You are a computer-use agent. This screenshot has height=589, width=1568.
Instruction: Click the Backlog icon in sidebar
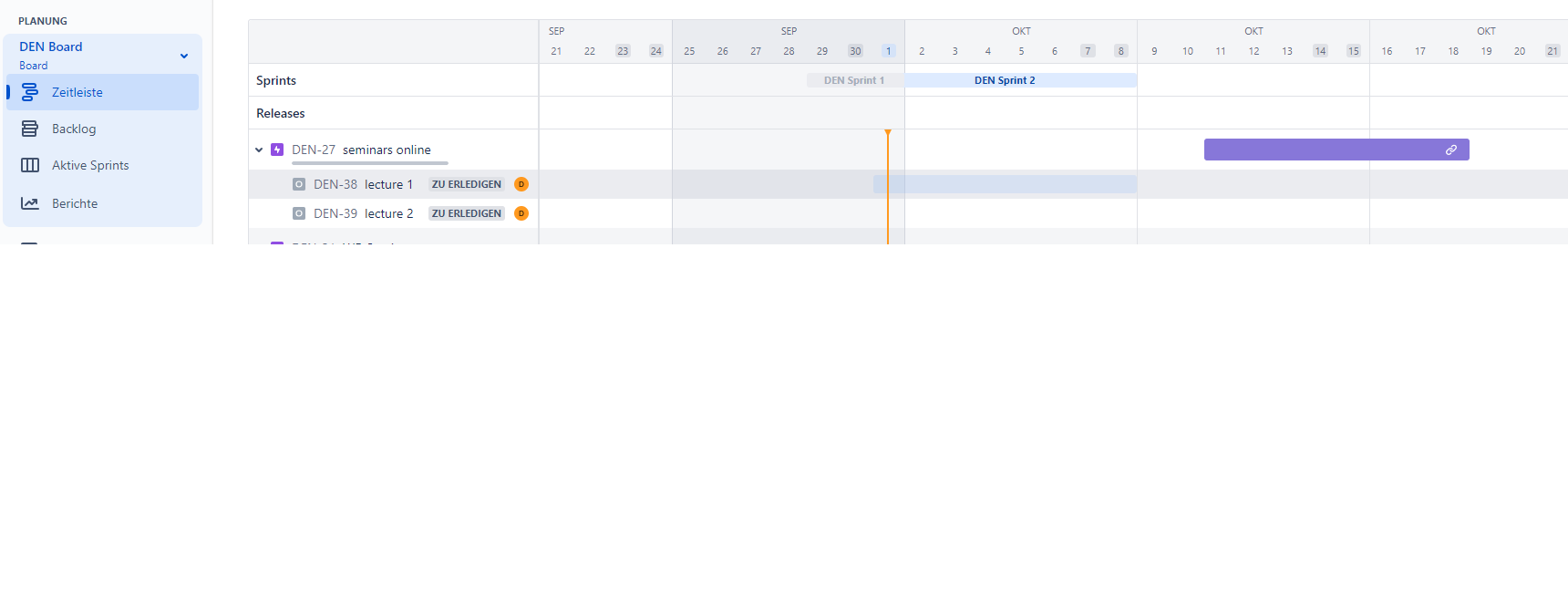30,129
